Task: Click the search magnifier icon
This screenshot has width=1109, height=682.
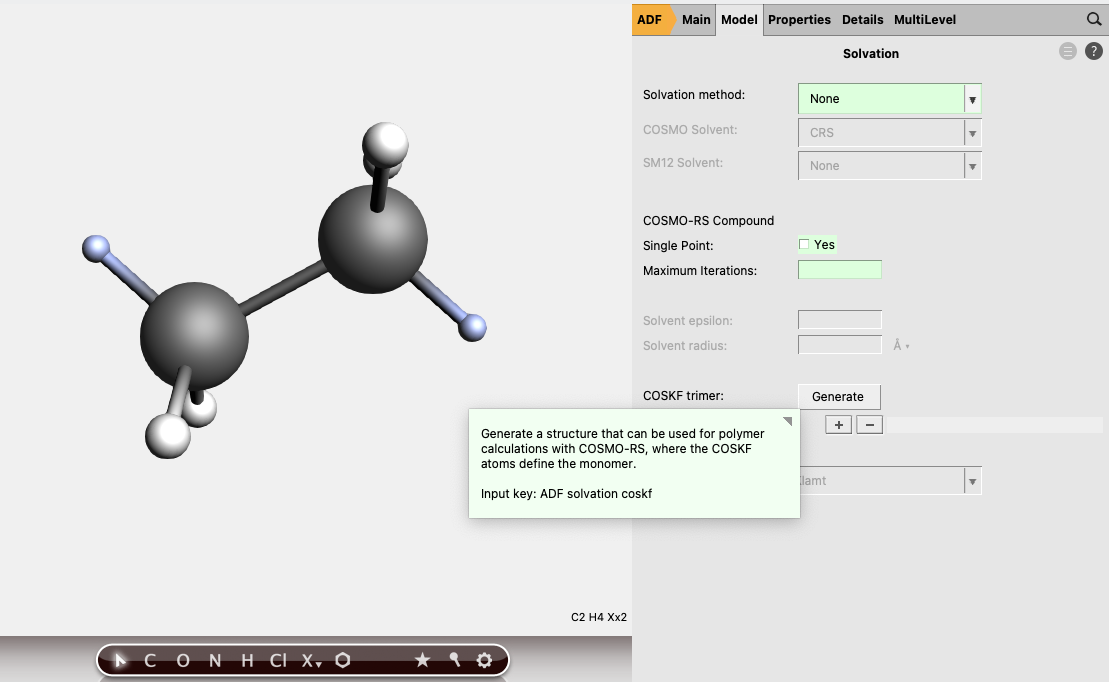Action: [1094, 19]
